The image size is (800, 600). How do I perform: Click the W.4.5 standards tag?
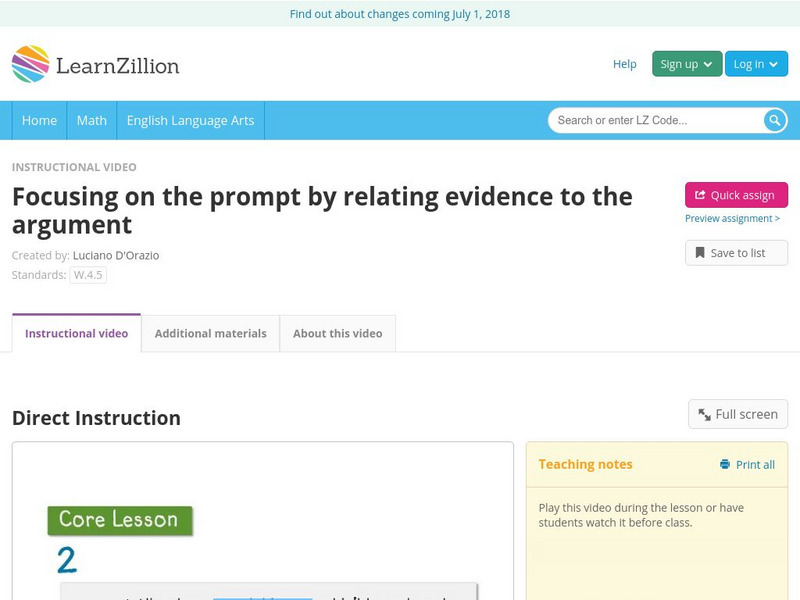point(88,275)
